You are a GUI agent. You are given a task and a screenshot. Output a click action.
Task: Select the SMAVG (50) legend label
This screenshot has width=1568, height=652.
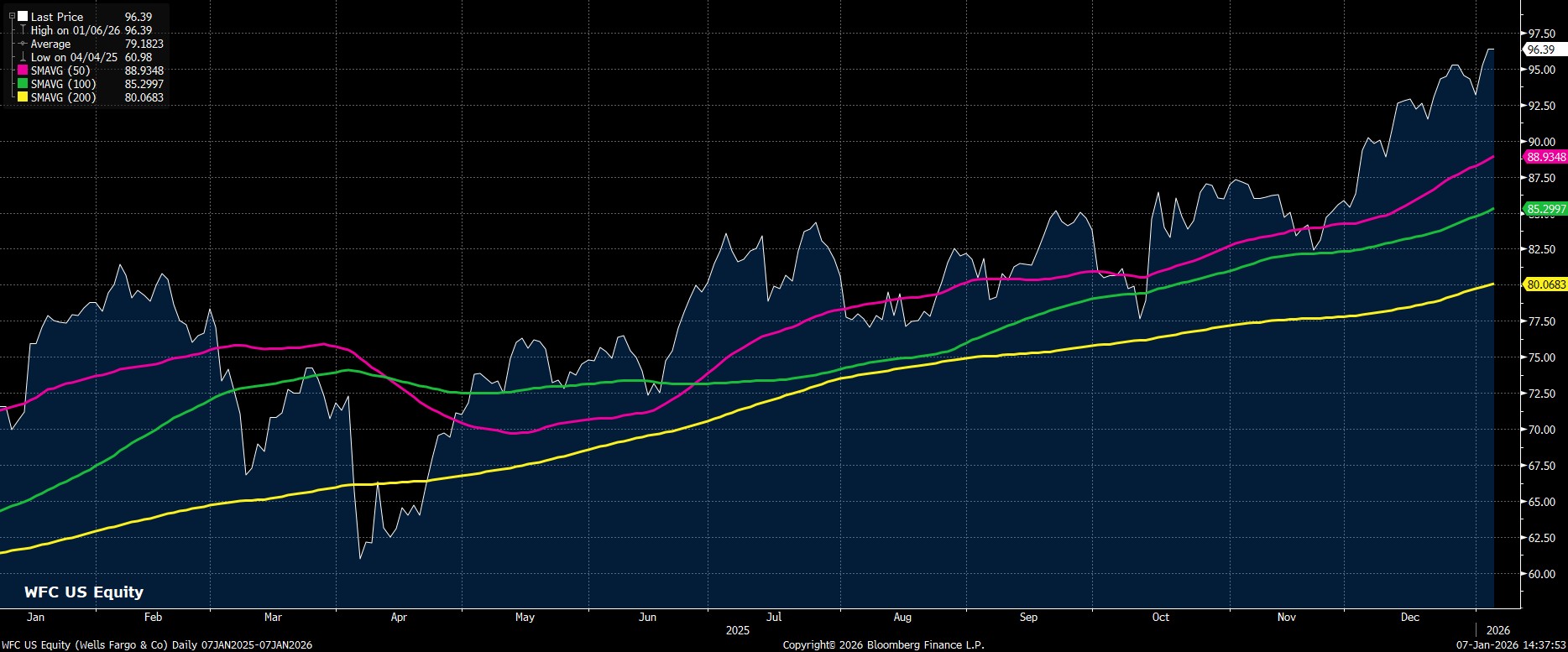(x=60, y=70)
